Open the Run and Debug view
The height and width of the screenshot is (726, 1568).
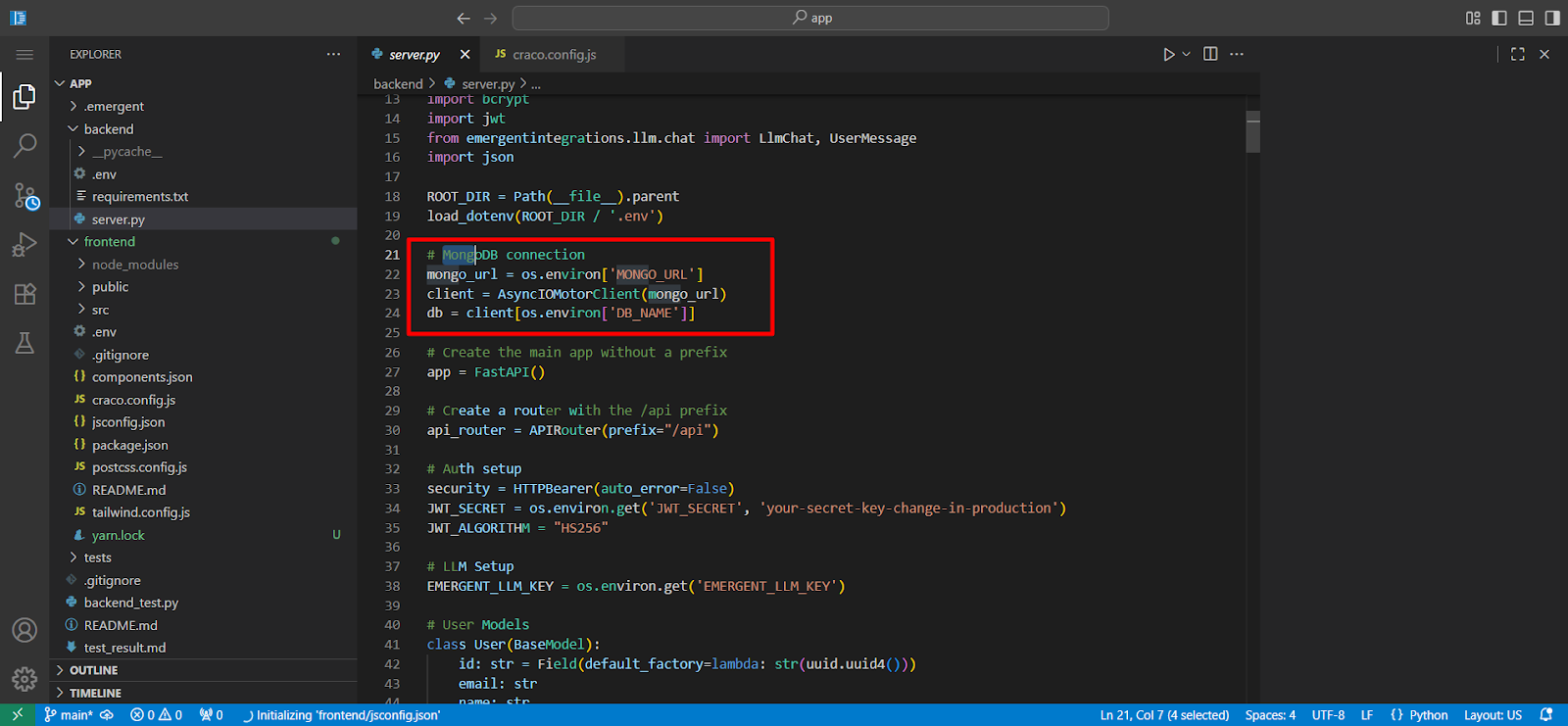(24, 245)
